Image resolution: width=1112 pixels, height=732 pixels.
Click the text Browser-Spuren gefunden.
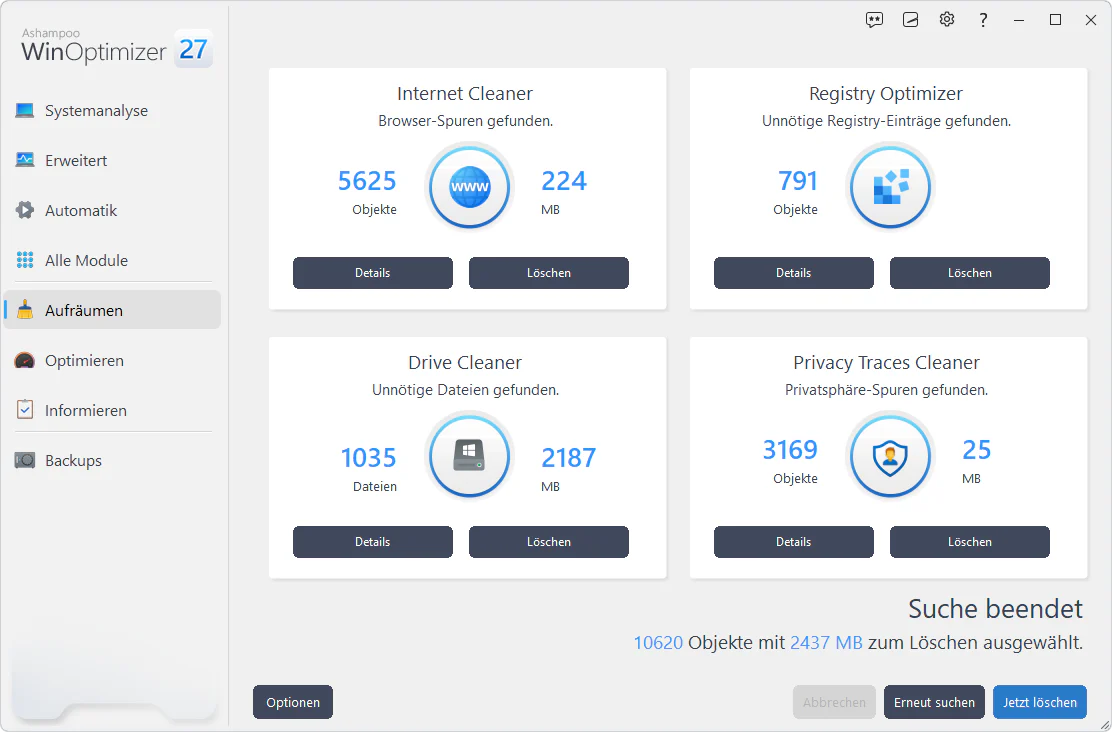click(465, 121)
